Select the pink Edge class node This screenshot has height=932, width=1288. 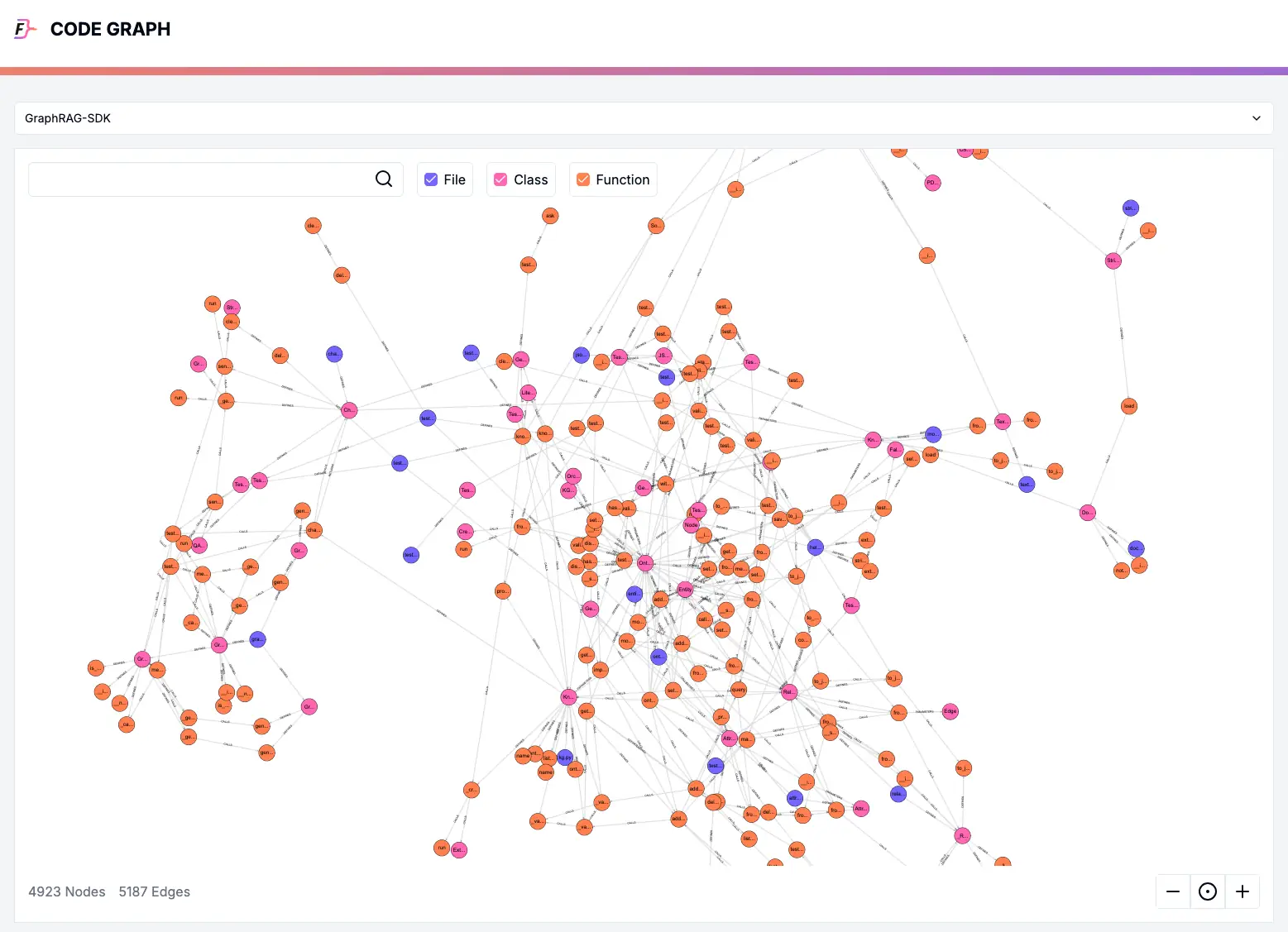pyautogui.click(x=950, y=711)
